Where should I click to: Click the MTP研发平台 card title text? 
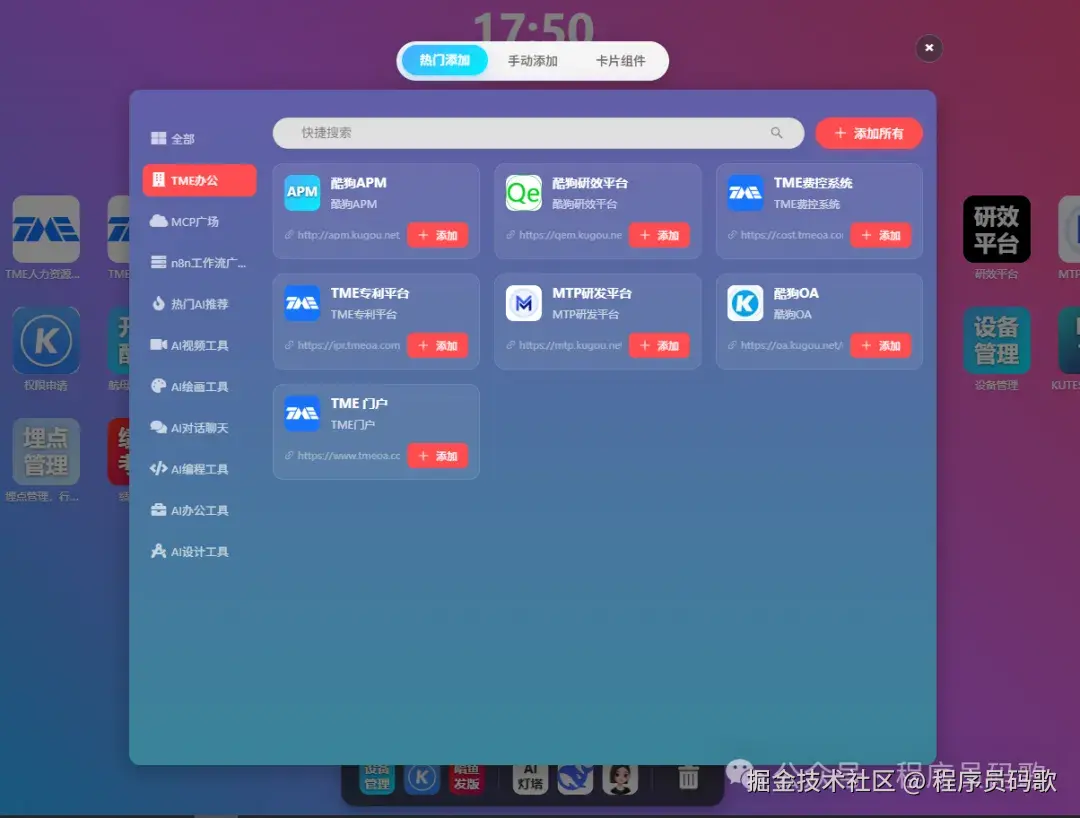[x=592, y=293]
